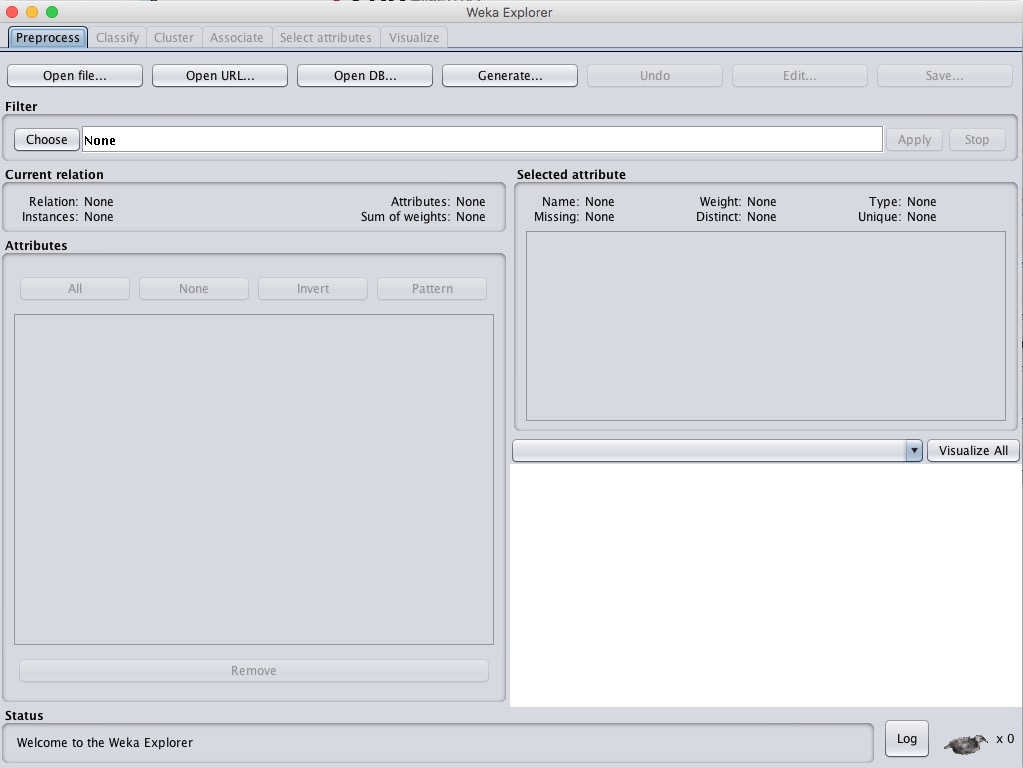Screen dimensions: 1023x768
Task: Open the Classify tab
Action: click(x=117, y=38)
